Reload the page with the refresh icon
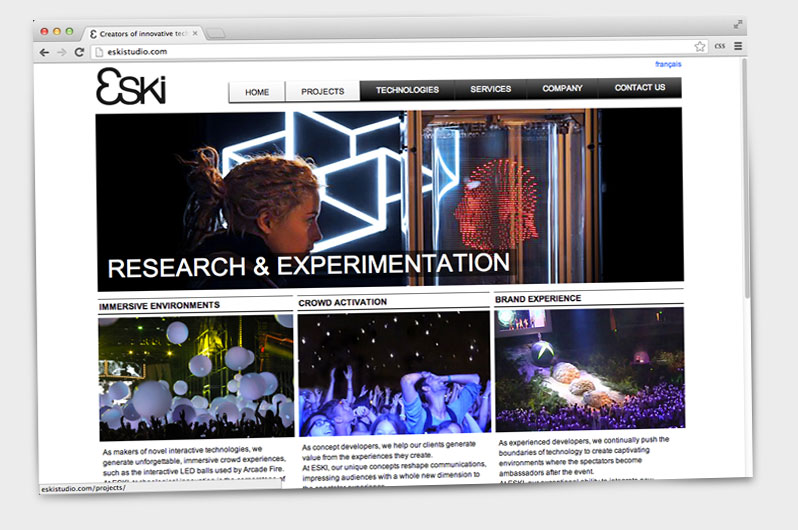 tap(79, 51)
